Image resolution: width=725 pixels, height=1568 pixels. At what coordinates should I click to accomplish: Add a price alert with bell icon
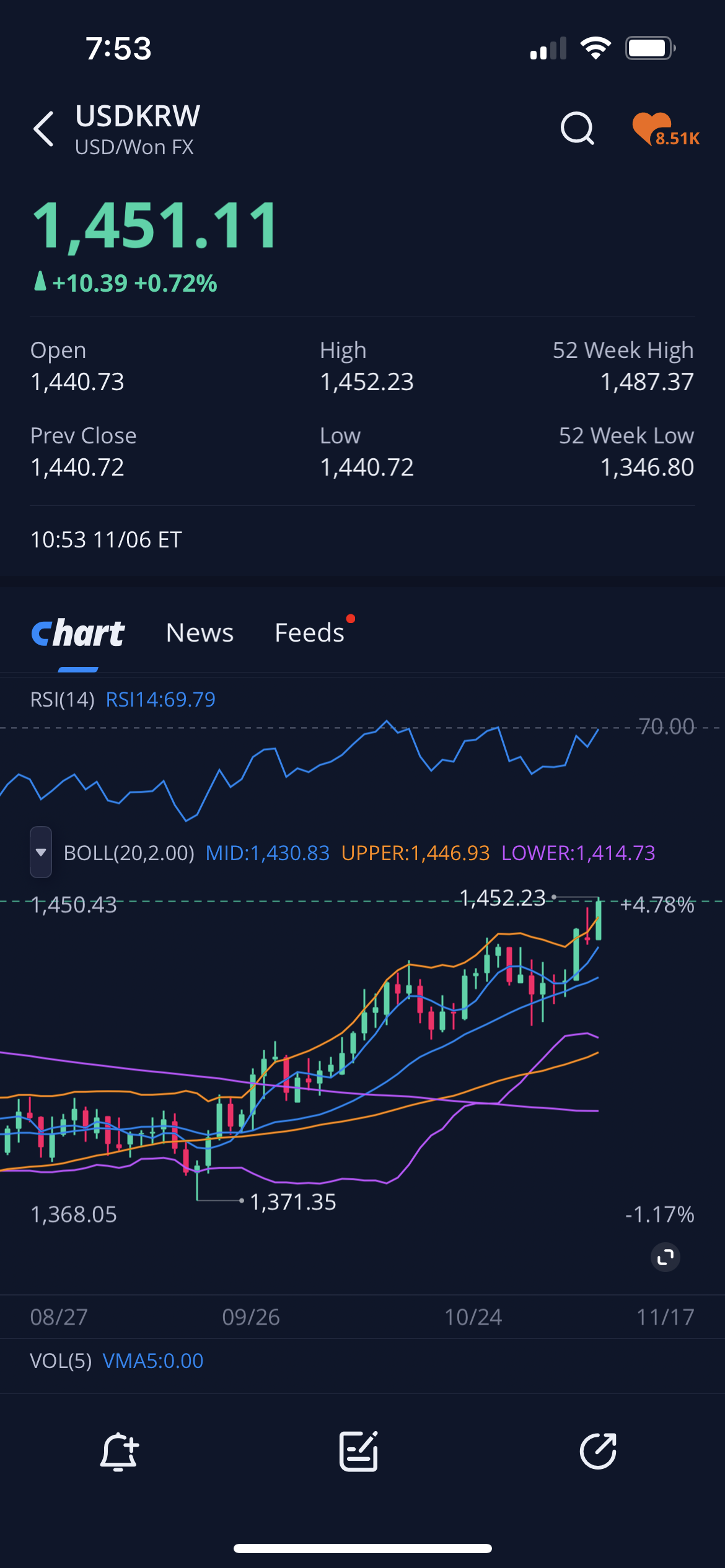(x=119, y=1451)
